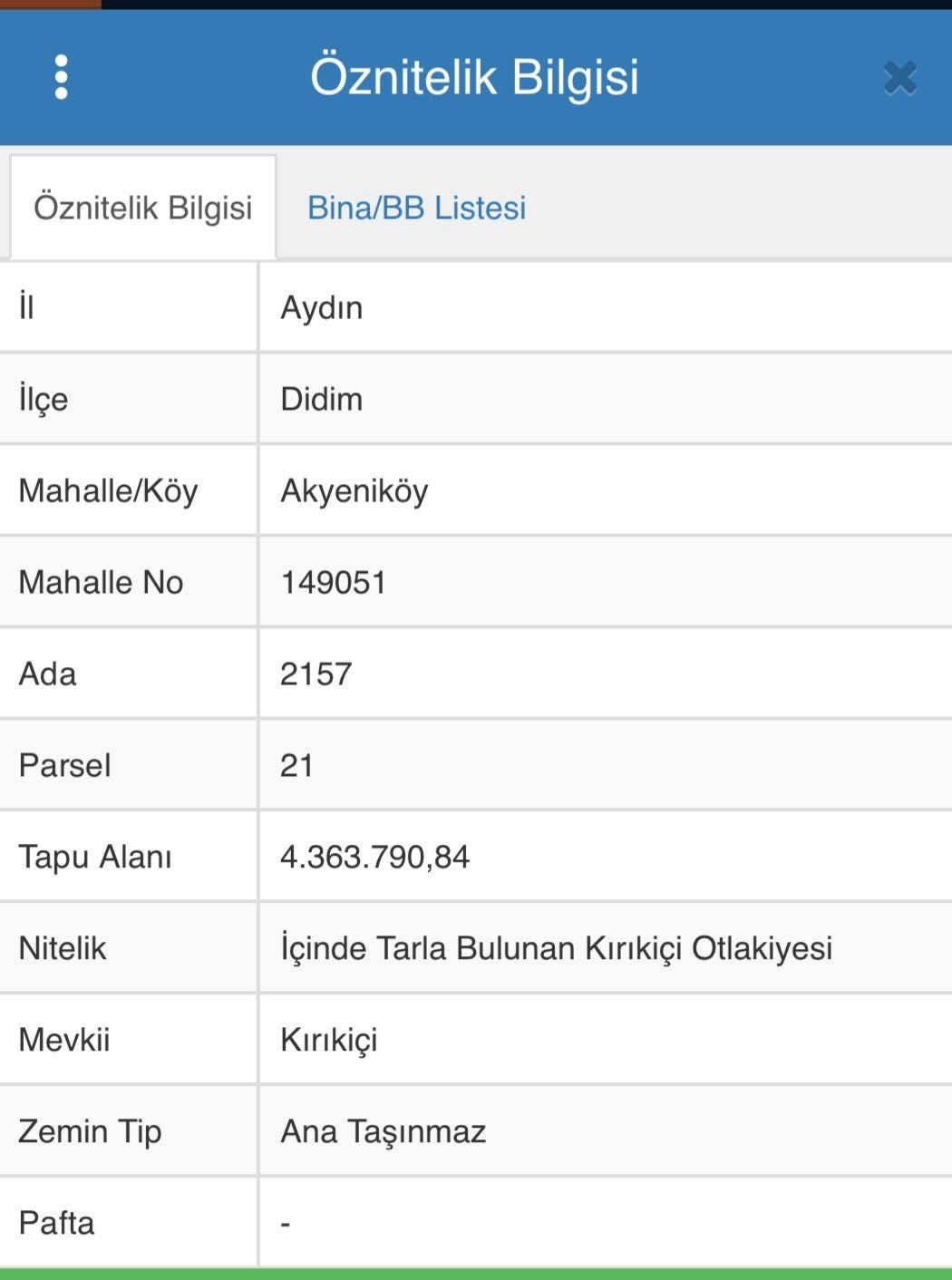
Task: Select the Öznitelik Bilgisi tab
Action: [143, 208]
